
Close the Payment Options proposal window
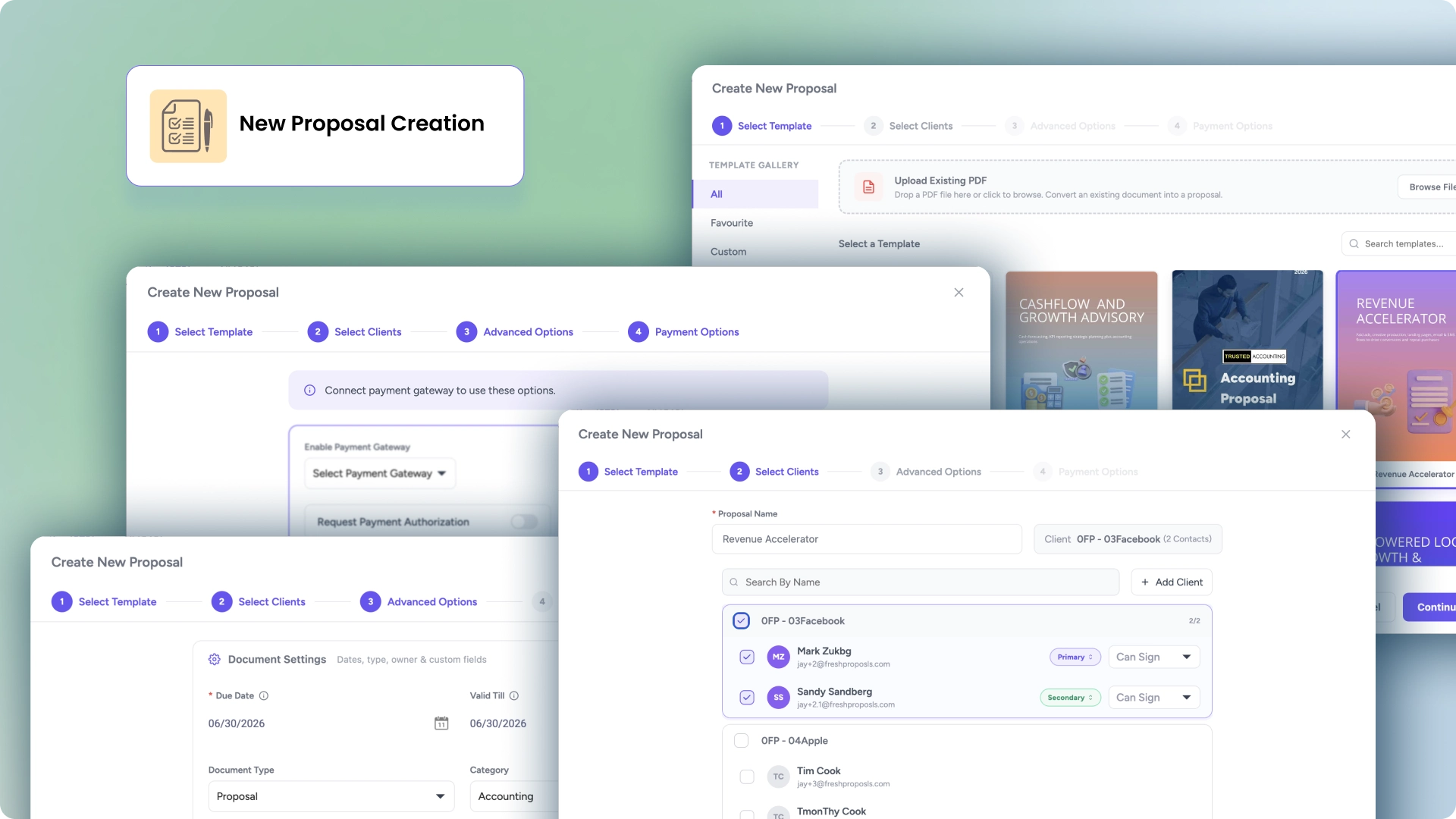(x=959, y=293)
